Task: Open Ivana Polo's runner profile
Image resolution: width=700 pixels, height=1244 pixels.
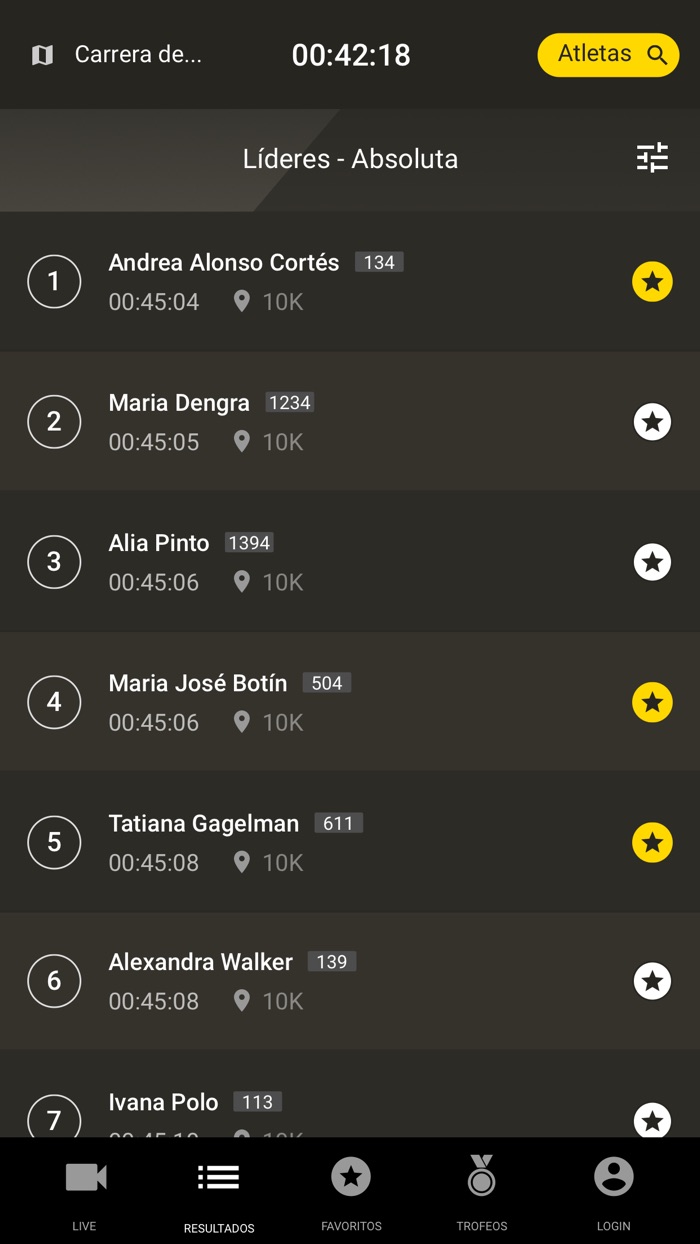Action: (300, 1102)
